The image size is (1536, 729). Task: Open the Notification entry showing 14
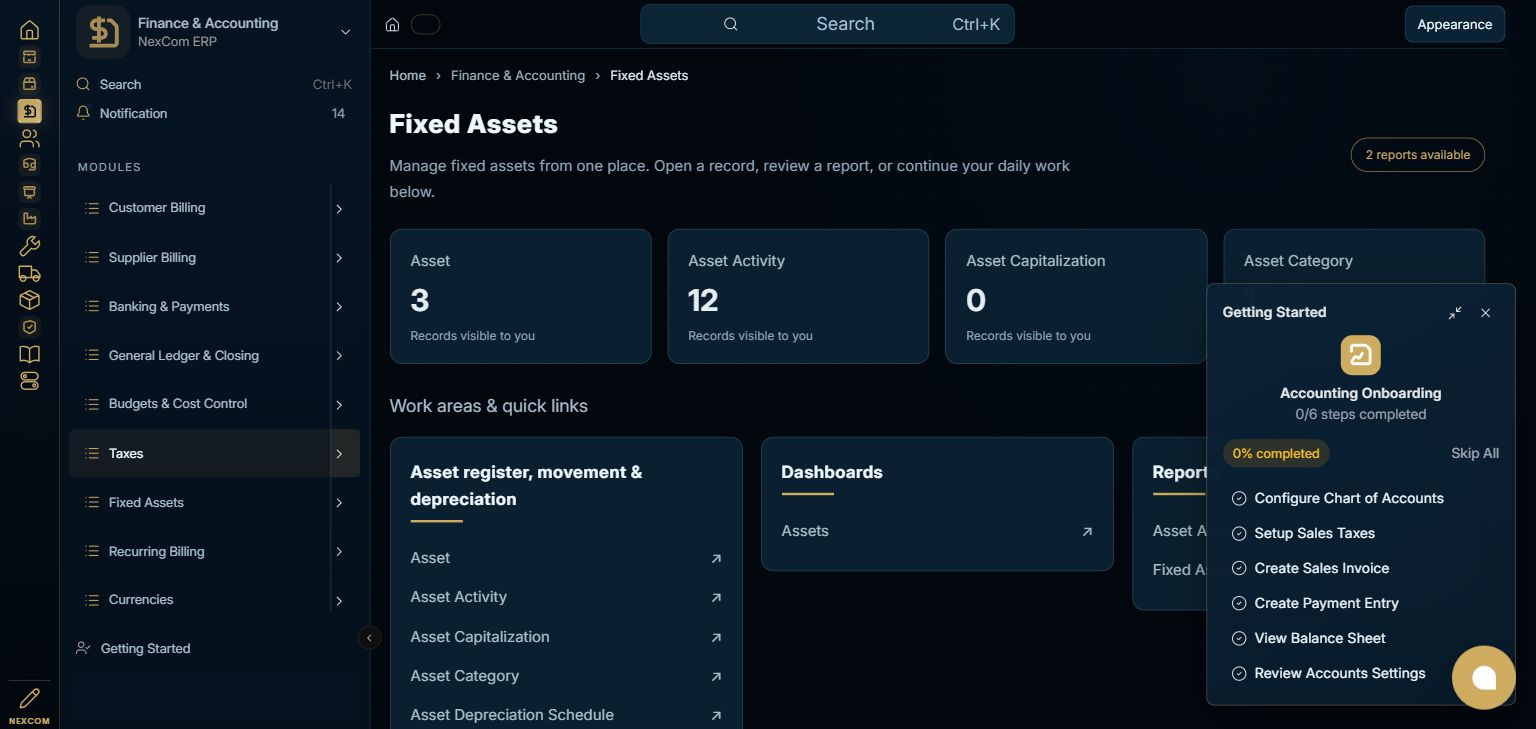click(214, 113)
